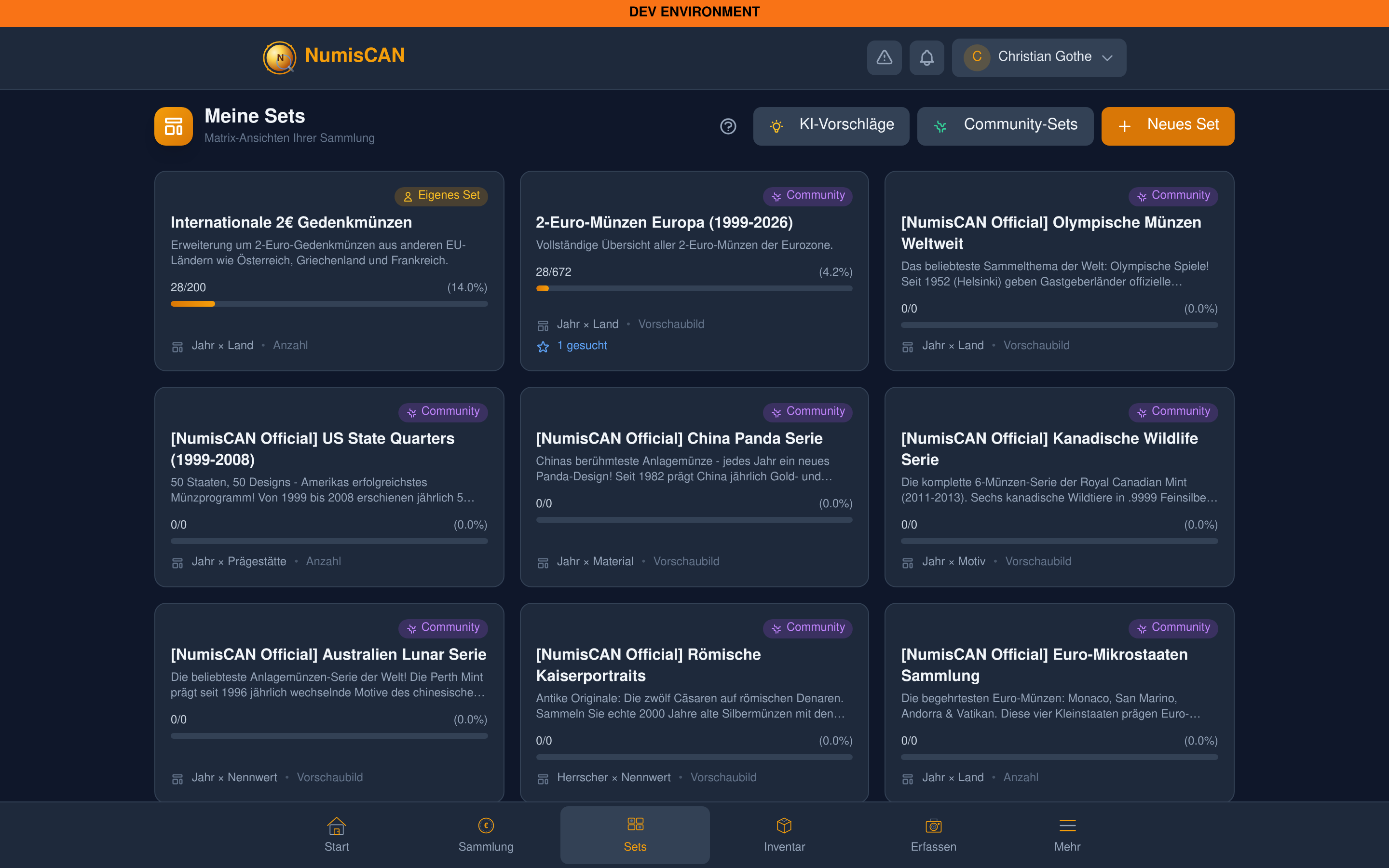Click the help question mark icon
The height and width of the screenshot is (868, 1389).
coord(728,126)
